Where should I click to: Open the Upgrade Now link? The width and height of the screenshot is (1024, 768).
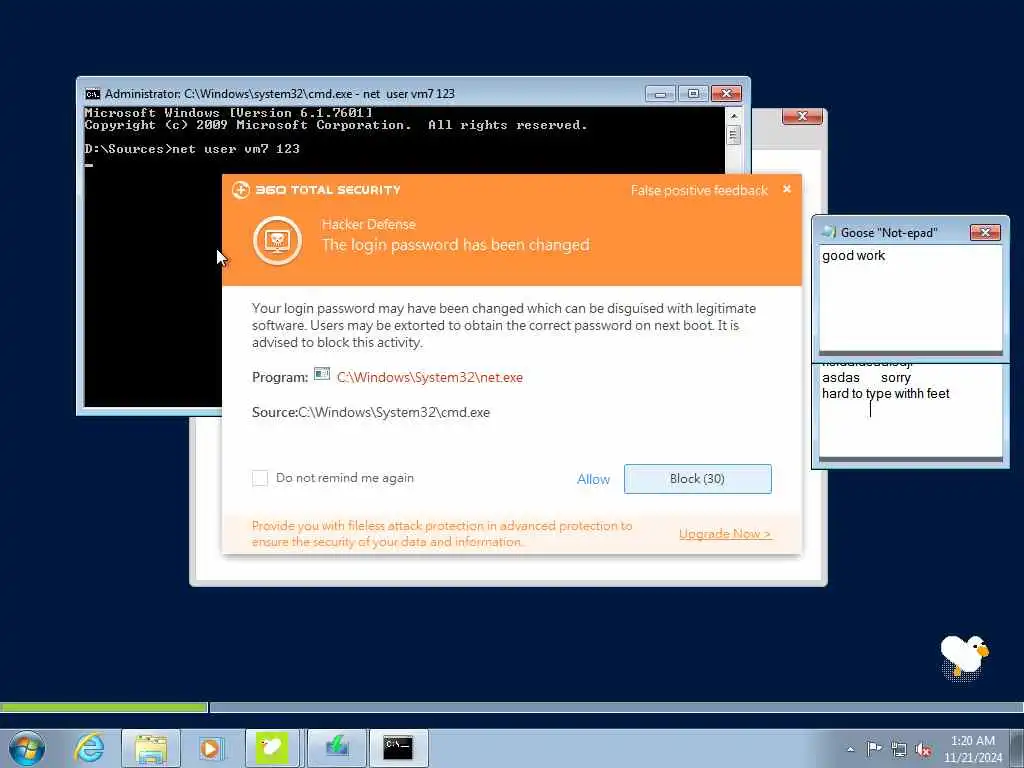pos(725,534)
